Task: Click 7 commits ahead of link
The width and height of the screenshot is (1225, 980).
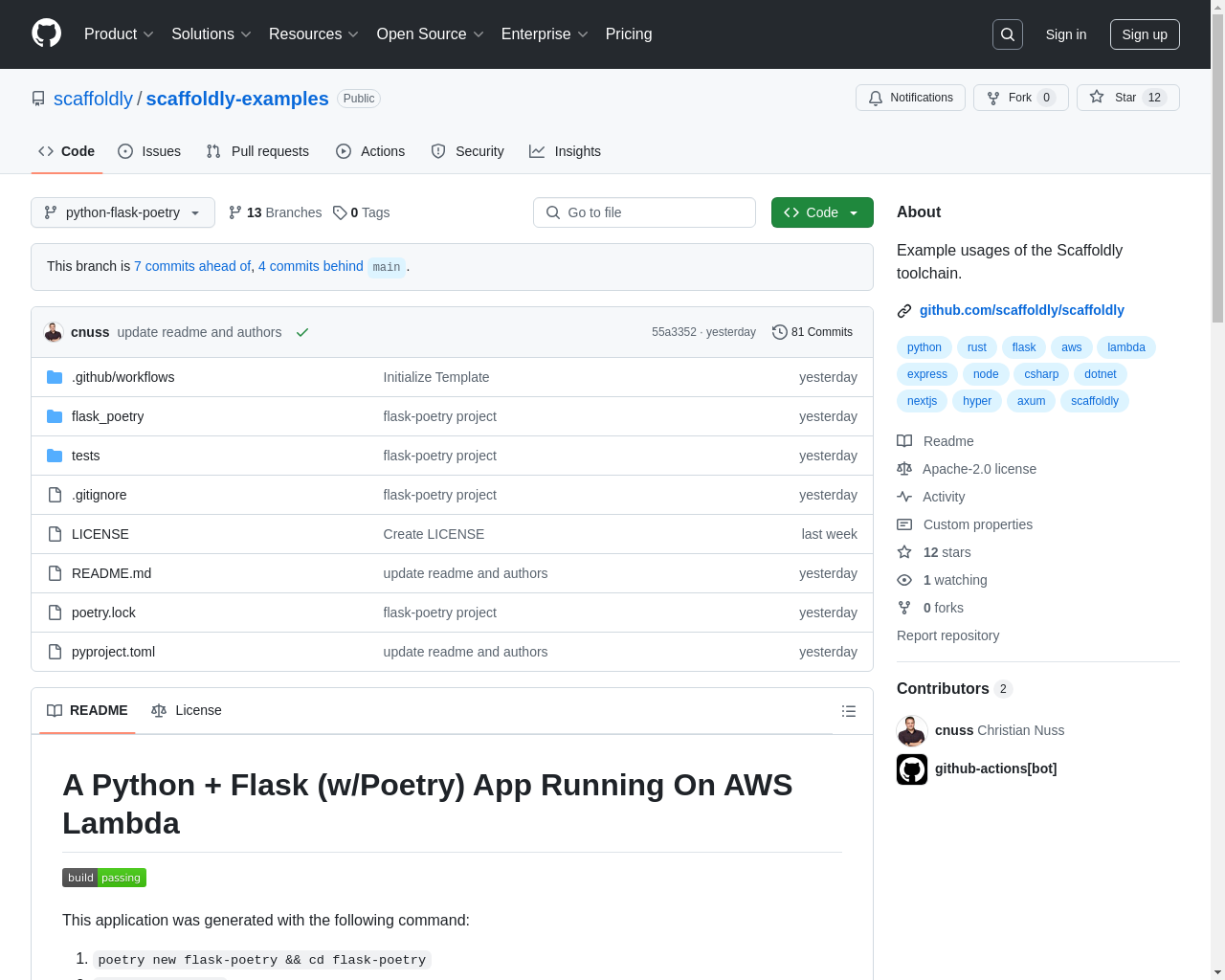Action: [192, 266]
